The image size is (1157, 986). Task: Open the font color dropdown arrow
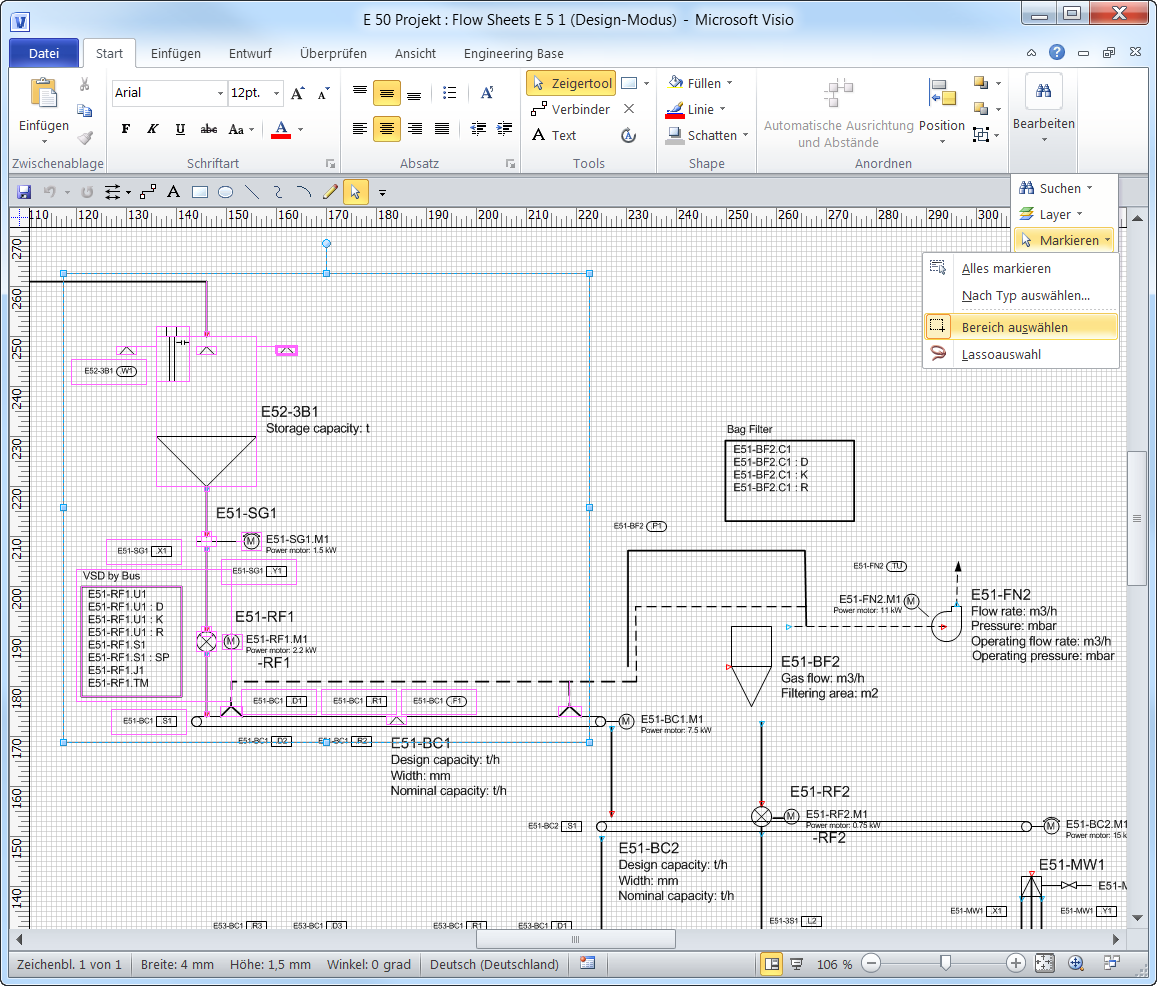coord(300,129)
